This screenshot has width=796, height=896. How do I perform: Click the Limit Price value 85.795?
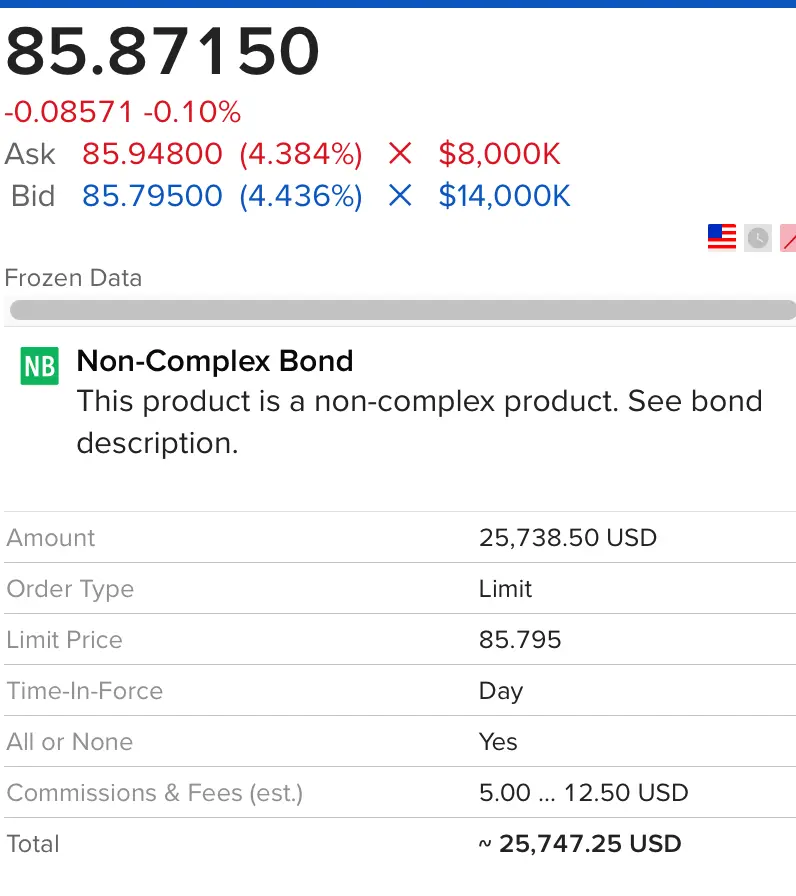pyautogui.click(x=520, y=640)
